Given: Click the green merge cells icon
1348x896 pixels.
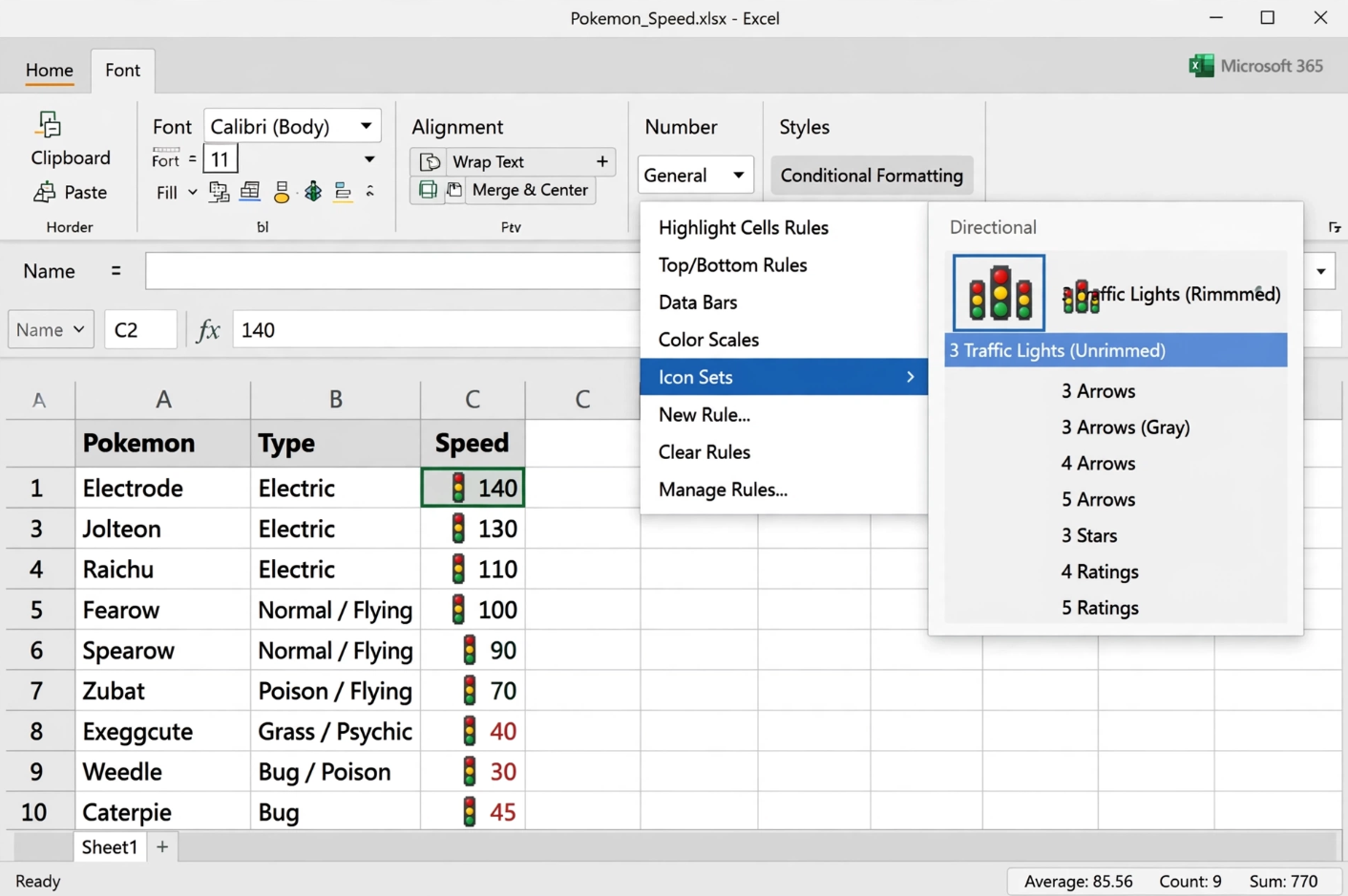Looking at the screenshot, I should (x=429, y=190).
